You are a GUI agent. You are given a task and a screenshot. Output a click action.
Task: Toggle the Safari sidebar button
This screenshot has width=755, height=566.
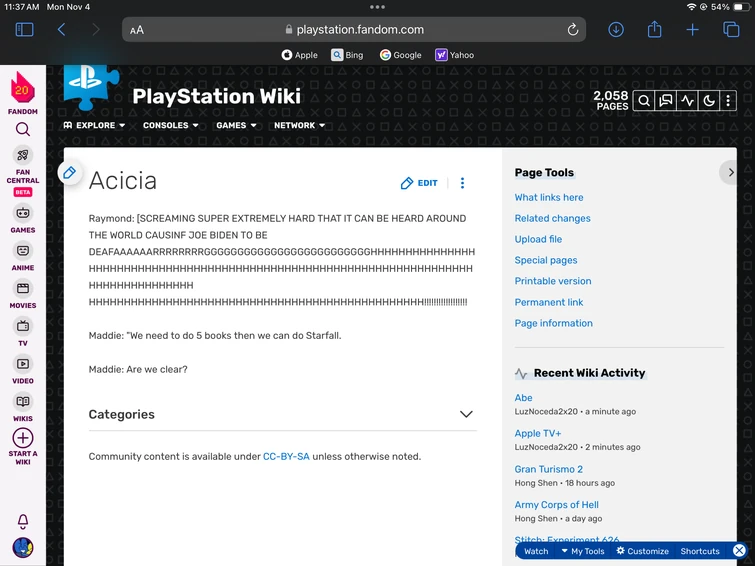(24, 30)
